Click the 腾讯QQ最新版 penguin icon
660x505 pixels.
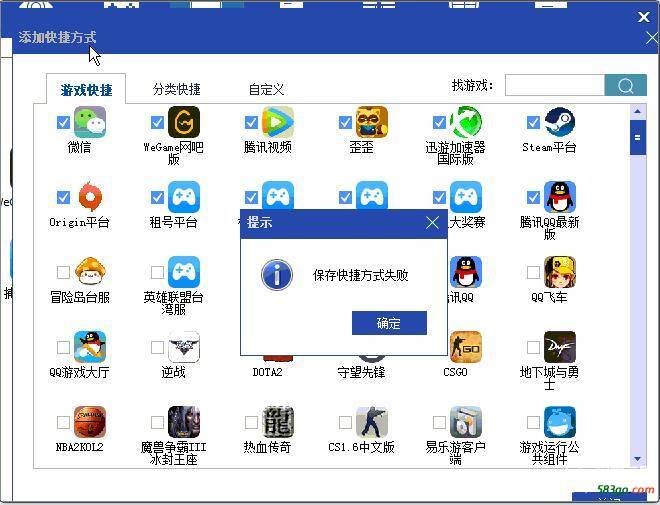click(x=560, y=197)
